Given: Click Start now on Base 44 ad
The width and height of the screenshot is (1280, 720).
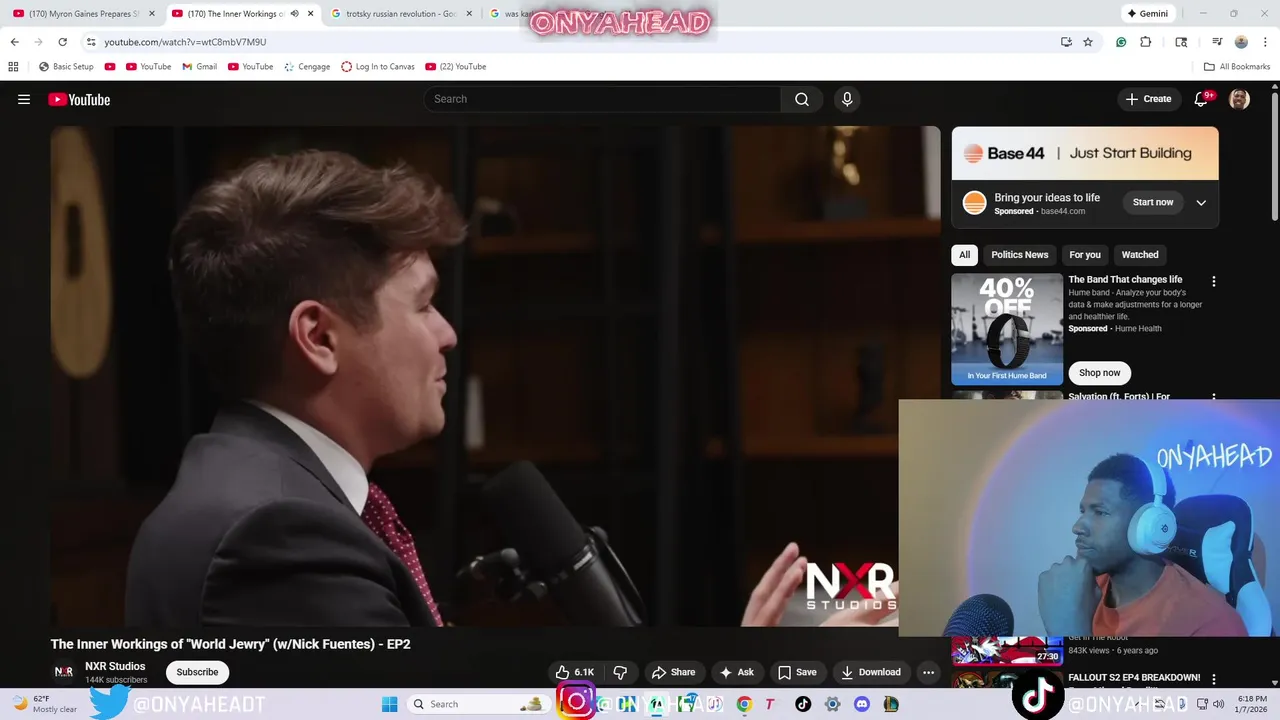Looking at the screenshot, I should 1153,202.
